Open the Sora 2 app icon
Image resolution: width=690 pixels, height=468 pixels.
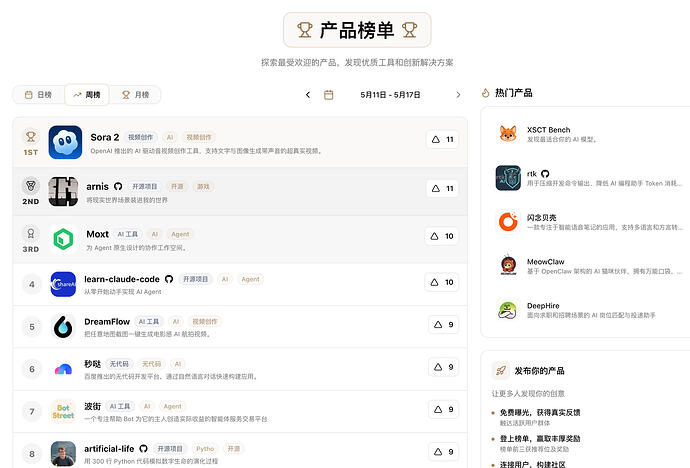tap(65, 142)
